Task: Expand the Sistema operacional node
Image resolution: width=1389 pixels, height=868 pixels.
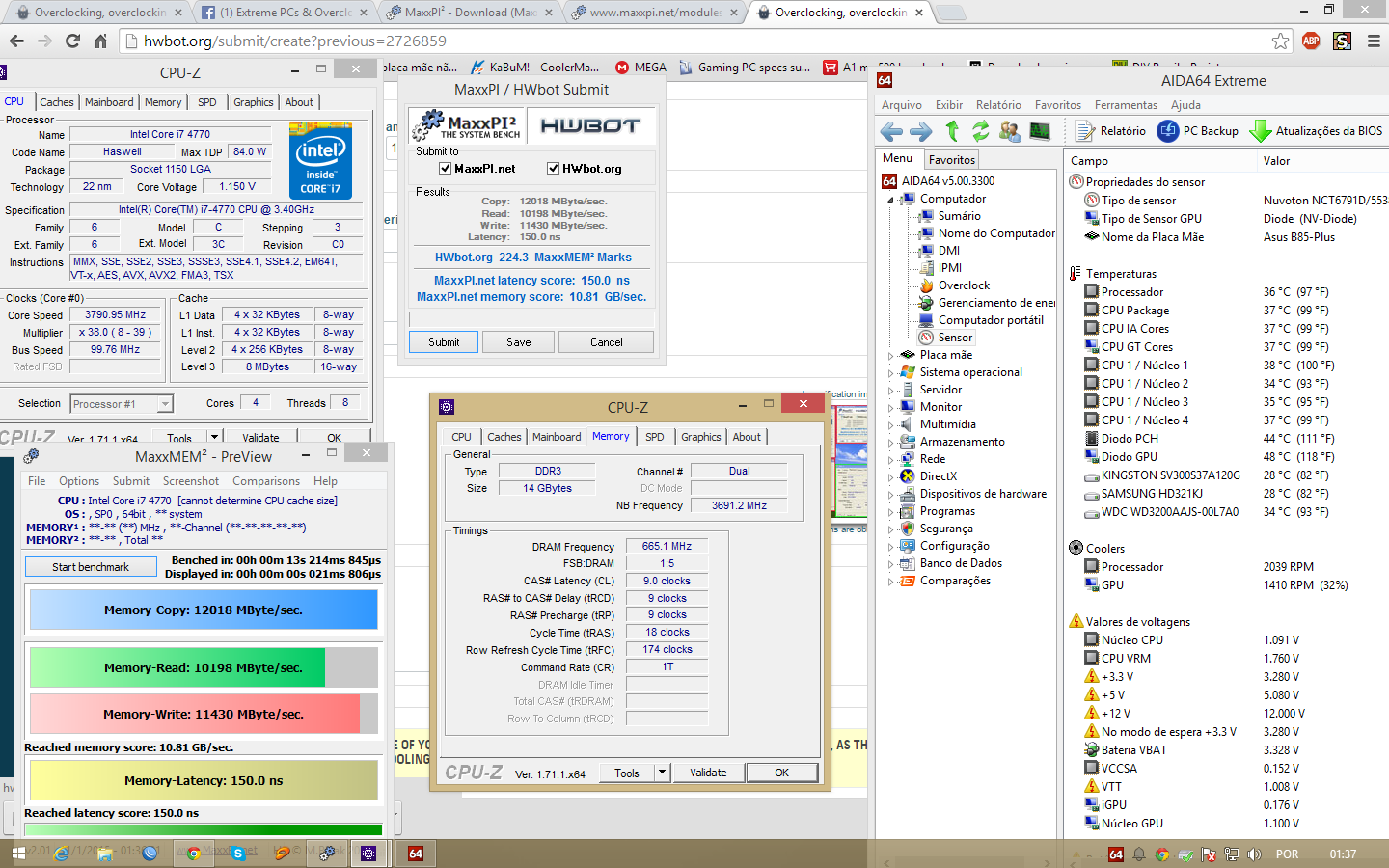Action: [890, 373]
